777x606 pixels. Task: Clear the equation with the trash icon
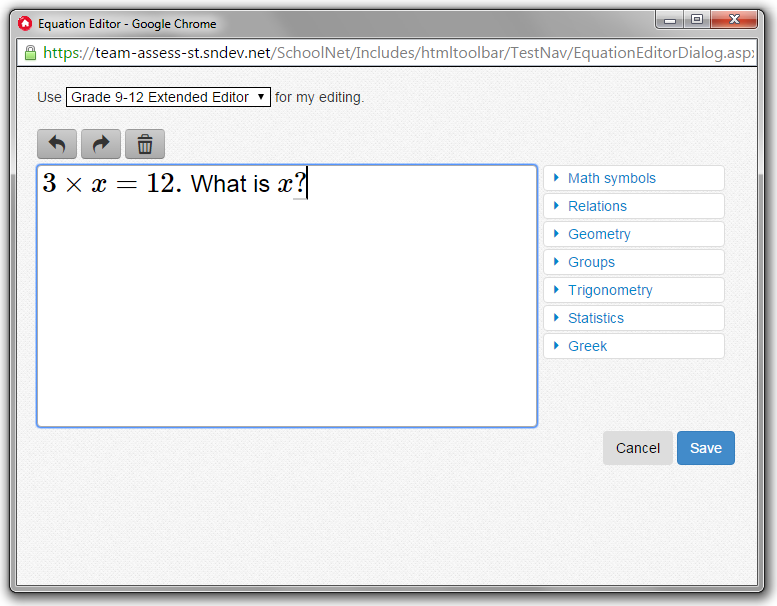(144, 144)
